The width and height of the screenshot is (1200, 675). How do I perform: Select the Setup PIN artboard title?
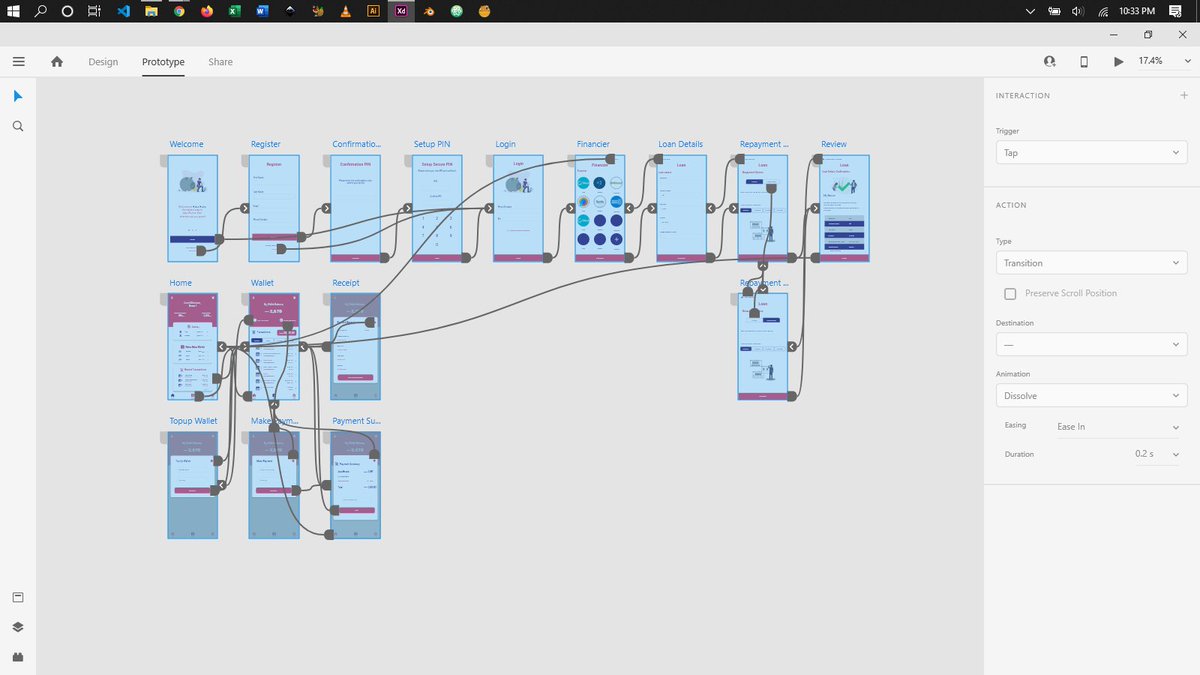click(432, 144)
